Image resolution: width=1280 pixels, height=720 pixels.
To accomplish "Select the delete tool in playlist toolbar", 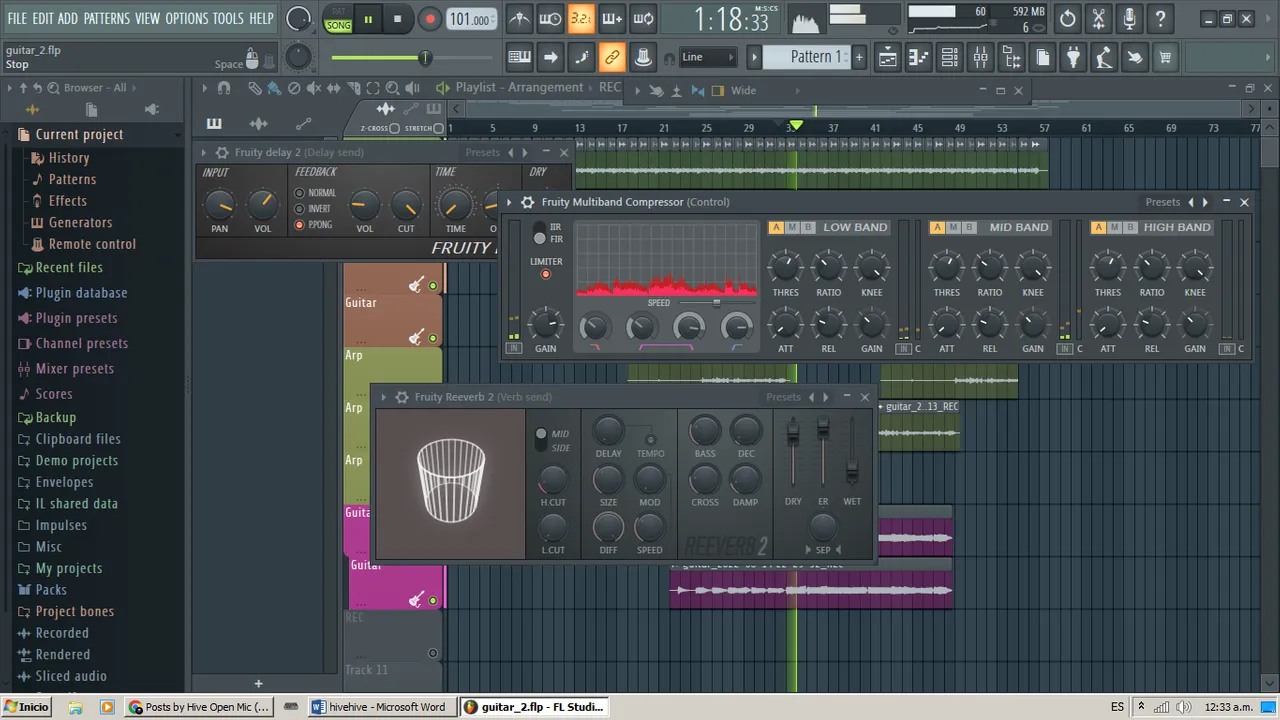I will 294,88.
